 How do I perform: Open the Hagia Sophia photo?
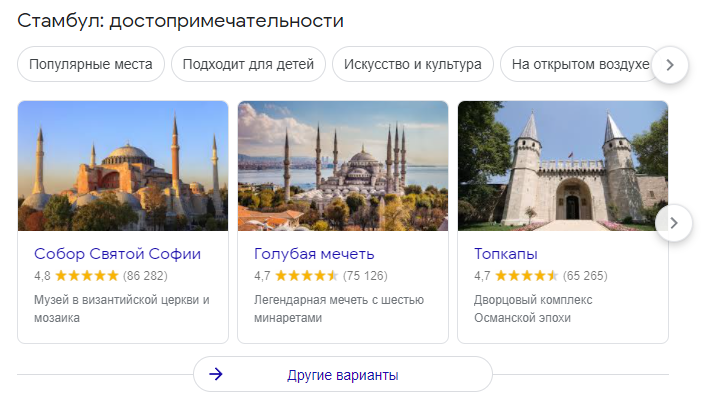tap(123, 166)
